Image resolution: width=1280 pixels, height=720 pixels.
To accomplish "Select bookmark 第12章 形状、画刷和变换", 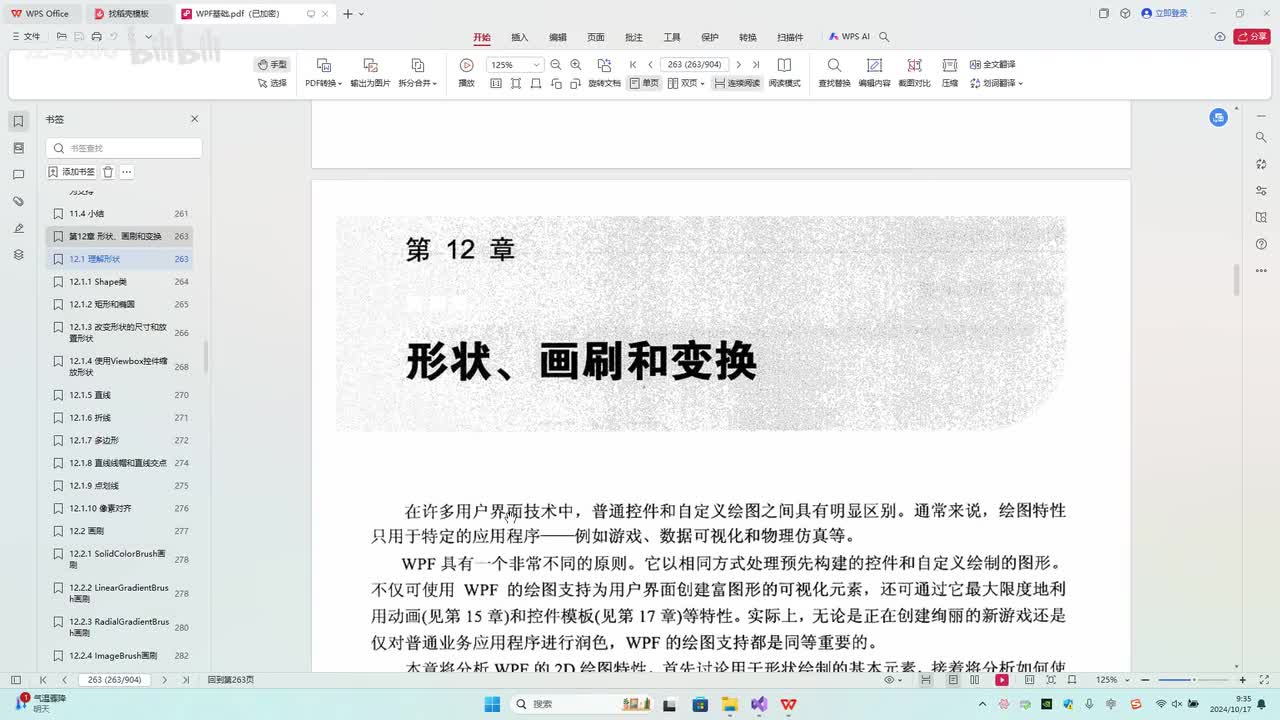I will click(x=119, y=236).
